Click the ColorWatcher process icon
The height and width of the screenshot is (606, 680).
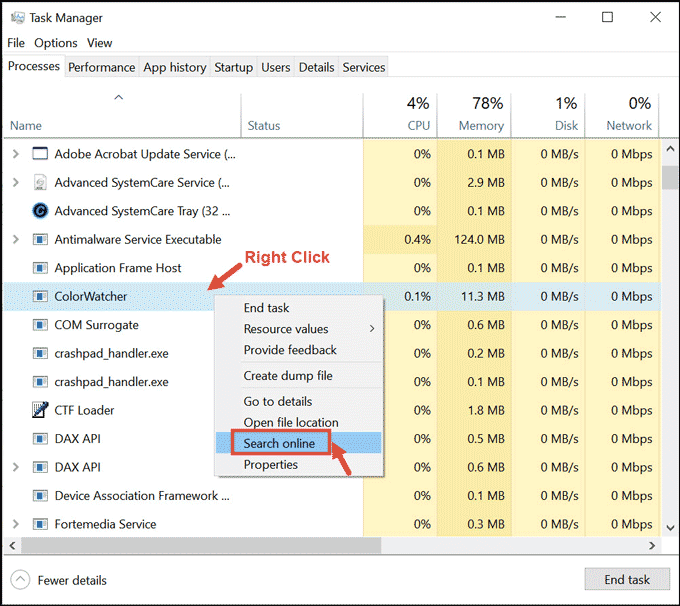(x=40, y=296)
